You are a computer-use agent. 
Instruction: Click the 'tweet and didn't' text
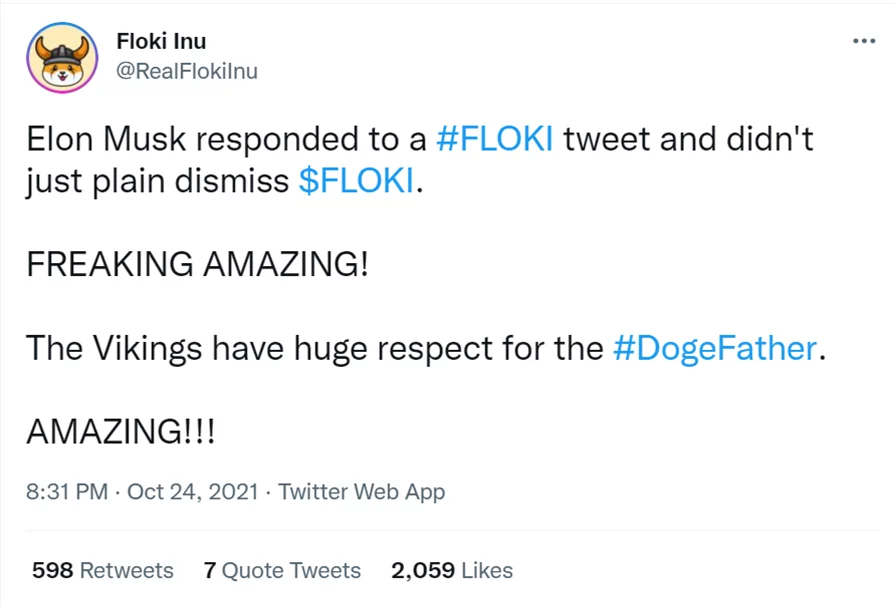tap(688, 139)
